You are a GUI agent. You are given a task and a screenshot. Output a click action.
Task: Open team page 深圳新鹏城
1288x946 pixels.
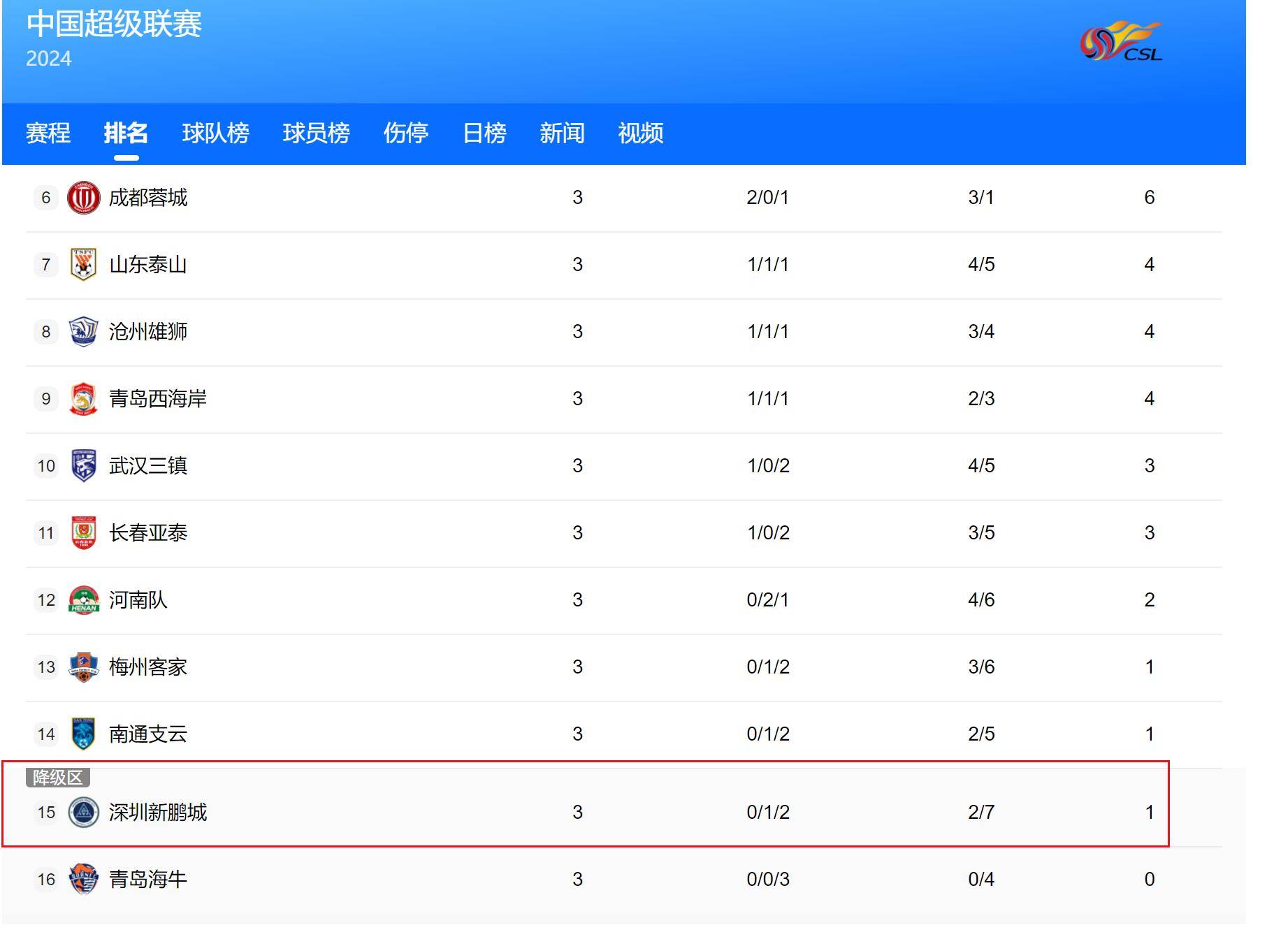pyautogui.click(x=158, y=813)
